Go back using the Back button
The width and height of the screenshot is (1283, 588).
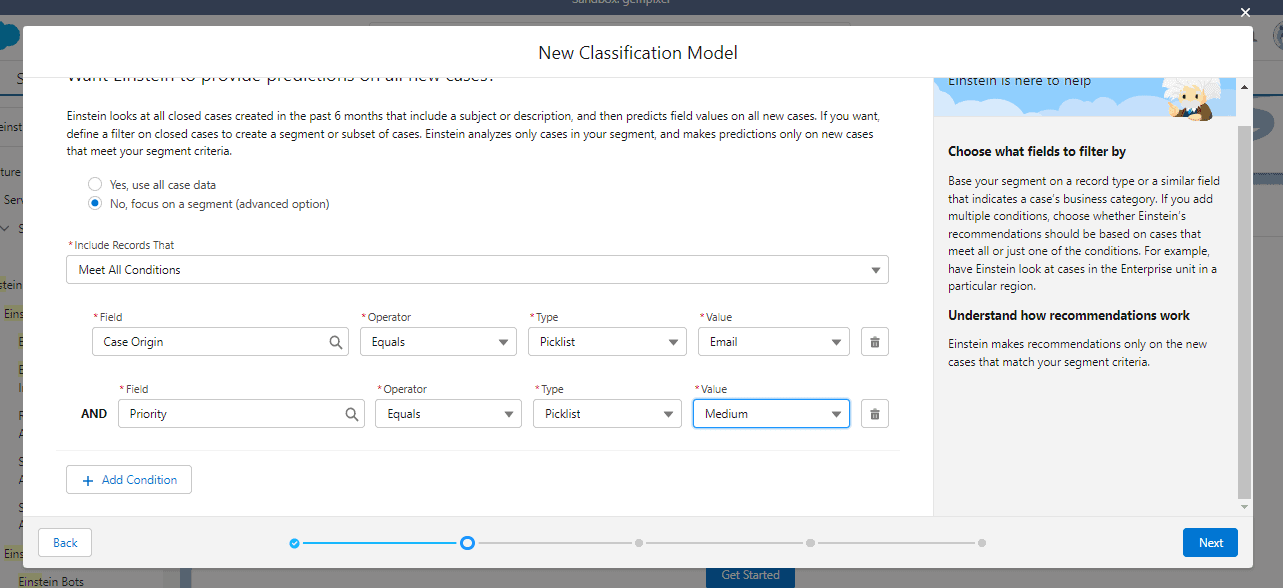point(64,542)
